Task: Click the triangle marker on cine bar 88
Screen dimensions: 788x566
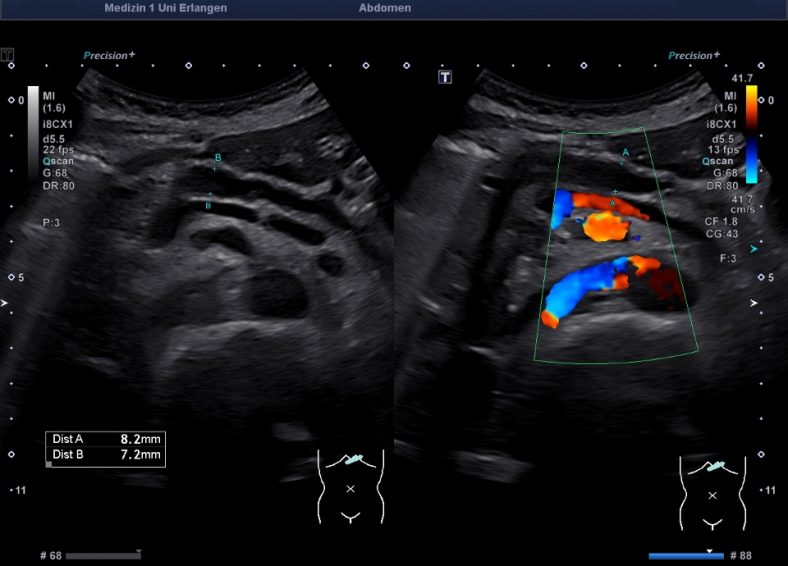Action: point(709,551)
